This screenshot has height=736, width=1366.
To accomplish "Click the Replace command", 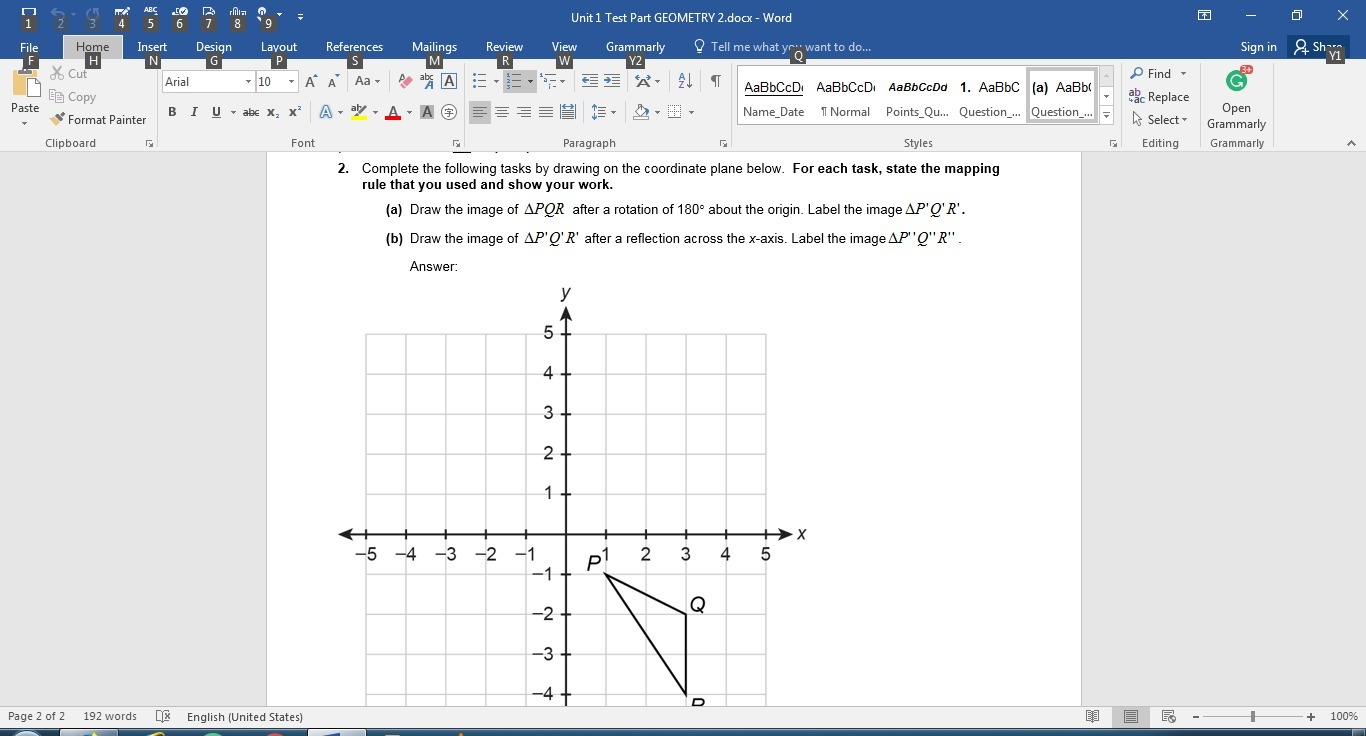I will (x=1159, y=97).
